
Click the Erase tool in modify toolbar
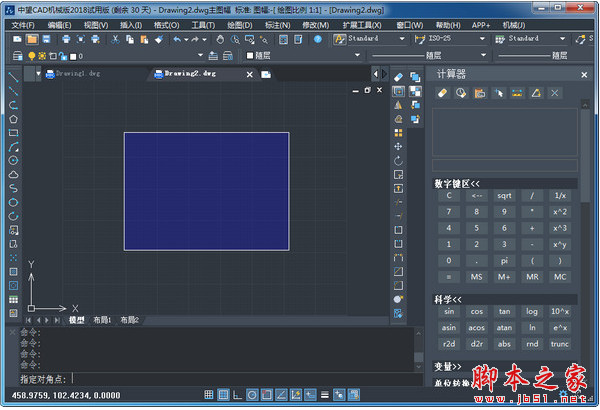pos(399,77)
